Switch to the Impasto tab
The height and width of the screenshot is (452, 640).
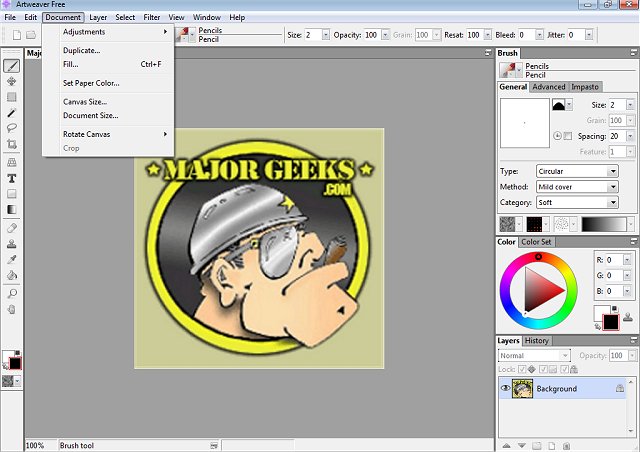[585, 87]
